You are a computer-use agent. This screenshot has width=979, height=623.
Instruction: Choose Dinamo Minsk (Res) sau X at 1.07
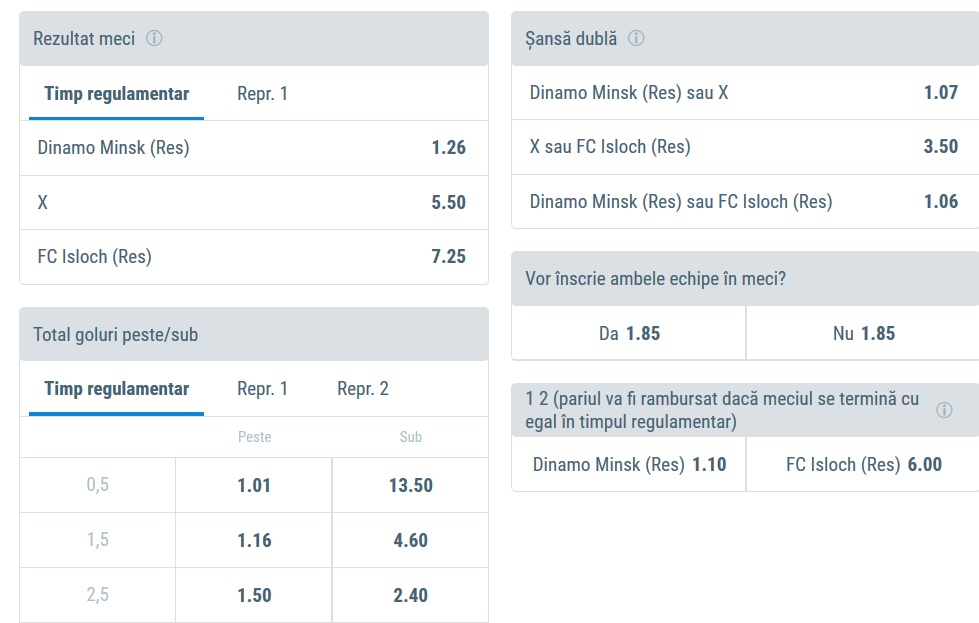pos(744,93)
